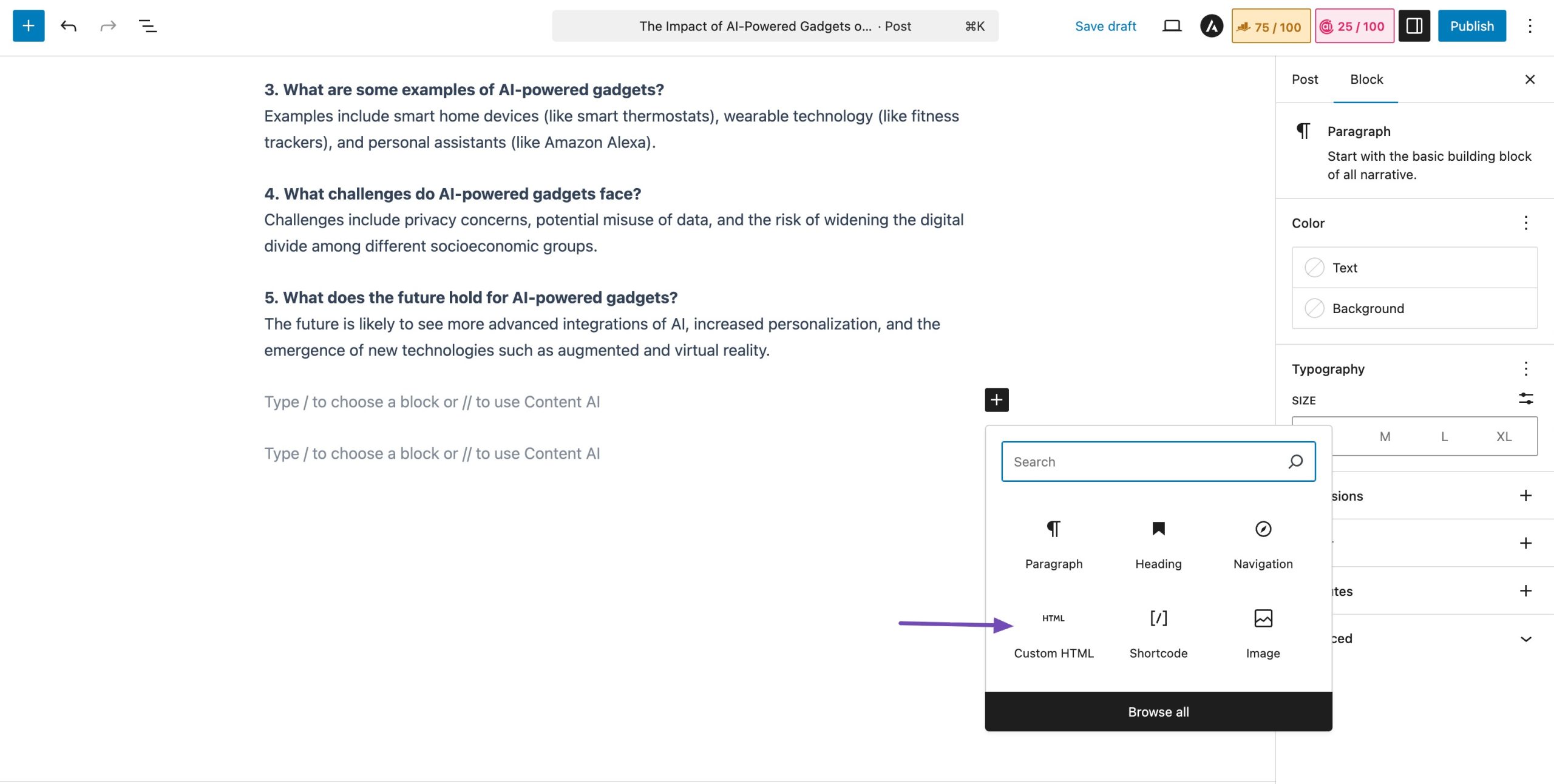Open the Color options three-dot menu

point(1525,223)
